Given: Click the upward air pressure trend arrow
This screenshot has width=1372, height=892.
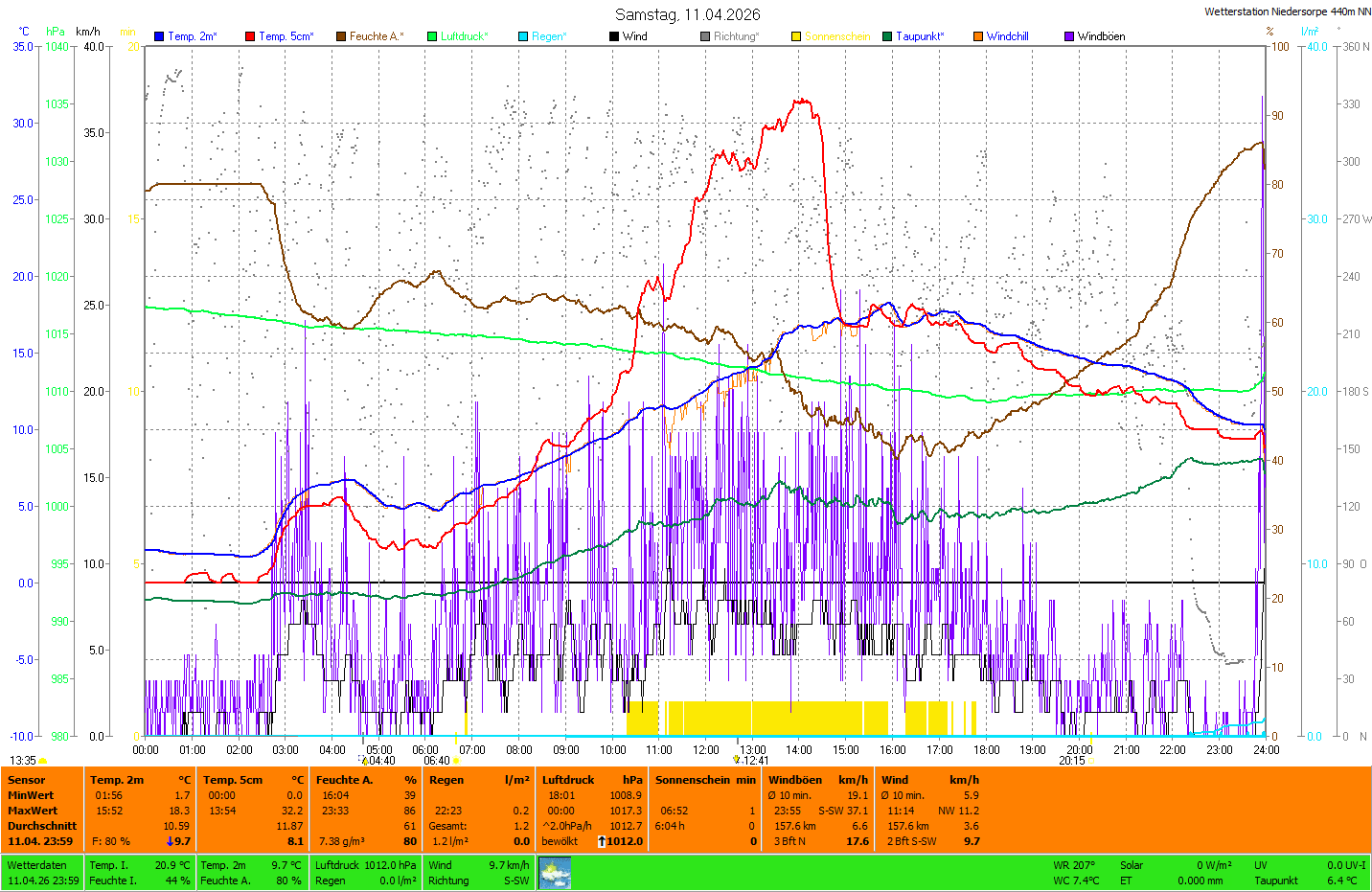Looking at the screenshot, I should (602, 841).
